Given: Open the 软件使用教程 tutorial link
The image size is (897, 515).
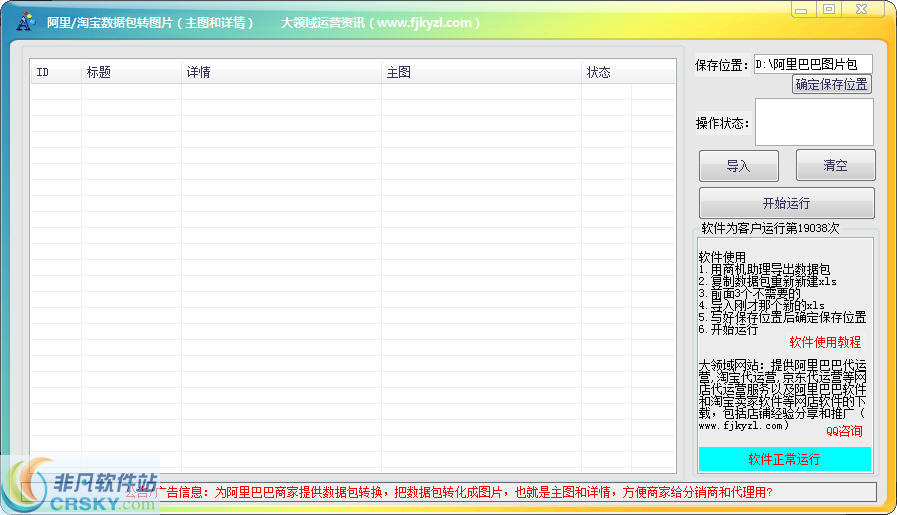Looking at the screenshot, I should [825, 342].
